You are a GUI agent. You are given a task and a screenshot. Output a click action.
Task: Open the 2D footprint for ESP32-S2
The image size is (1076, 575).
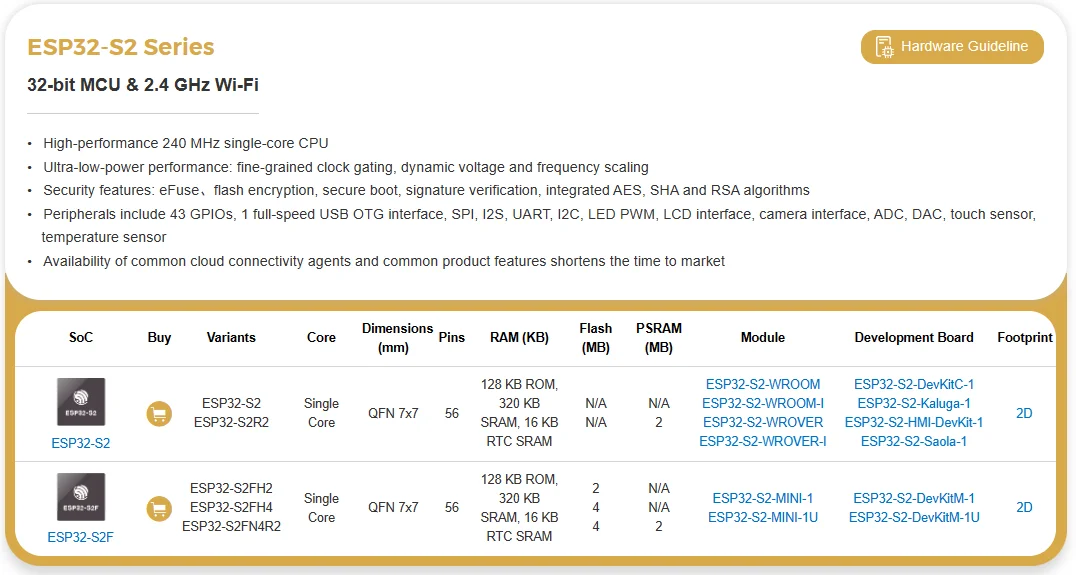click(1024, 413)
